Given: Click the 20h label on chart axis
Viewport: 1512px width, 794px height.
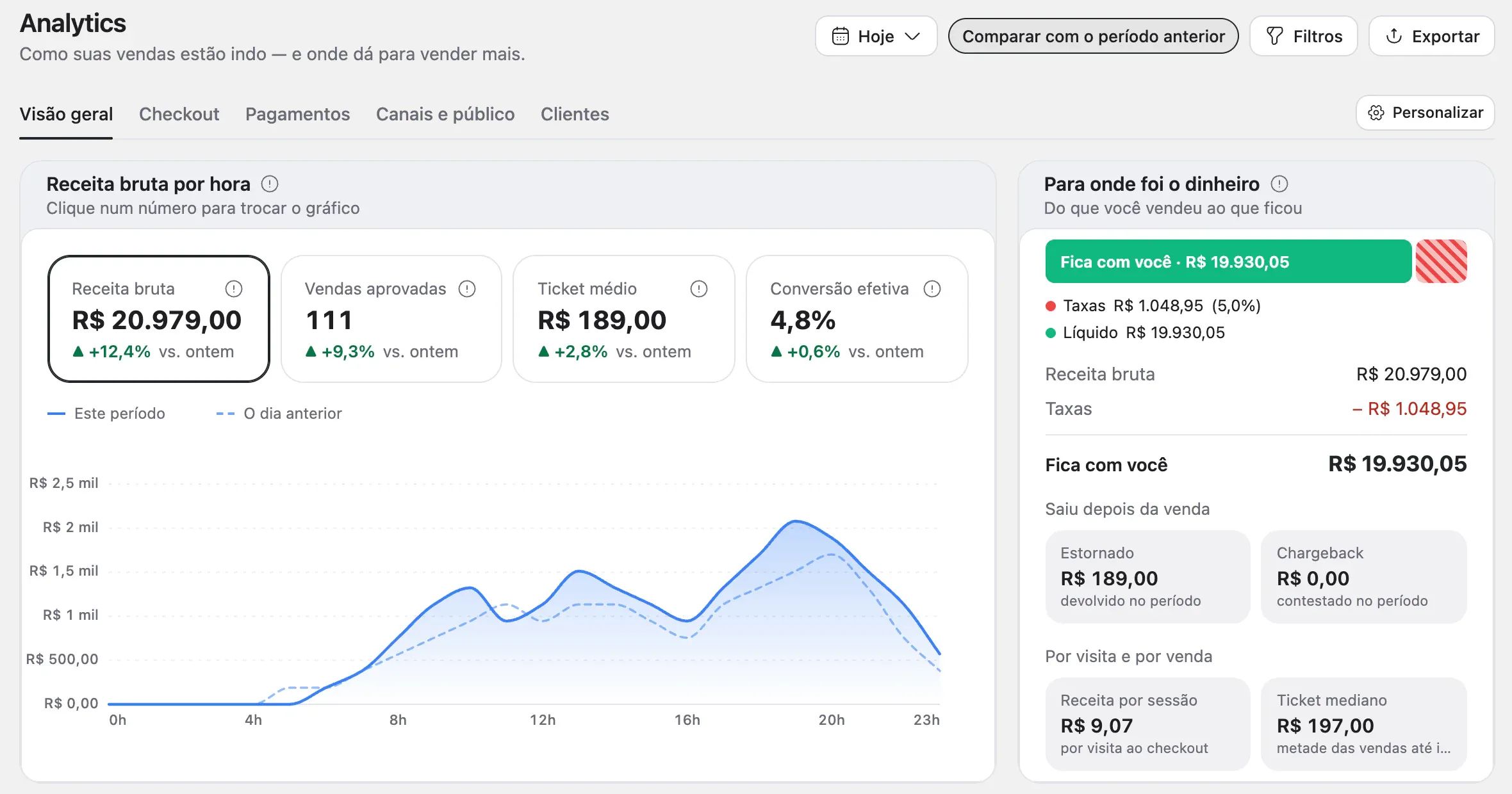Looking at the screenshot, I should click(x=832, y=720).
